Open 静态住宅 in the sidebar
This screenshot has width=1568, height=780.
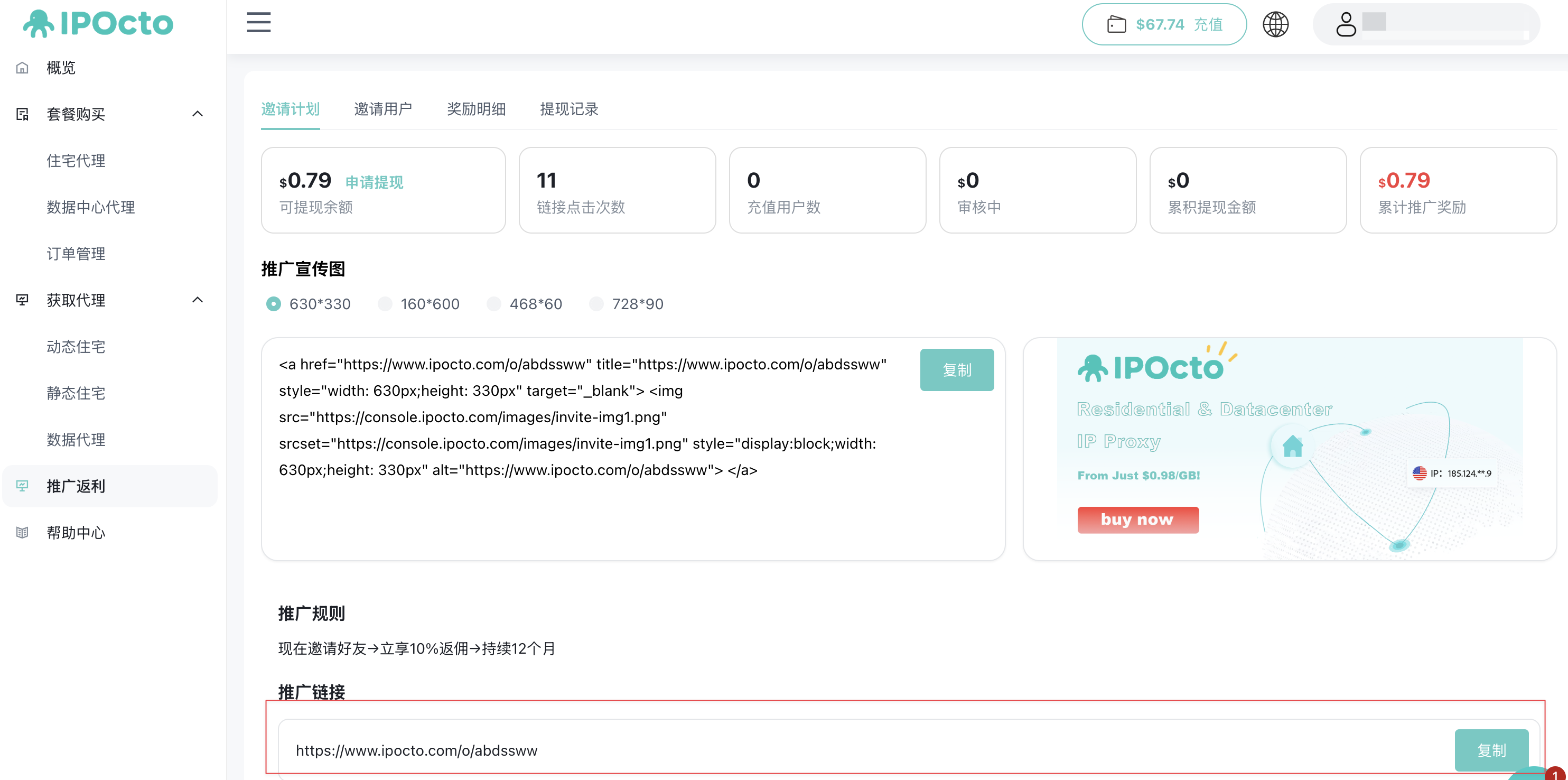click(76, 393)
